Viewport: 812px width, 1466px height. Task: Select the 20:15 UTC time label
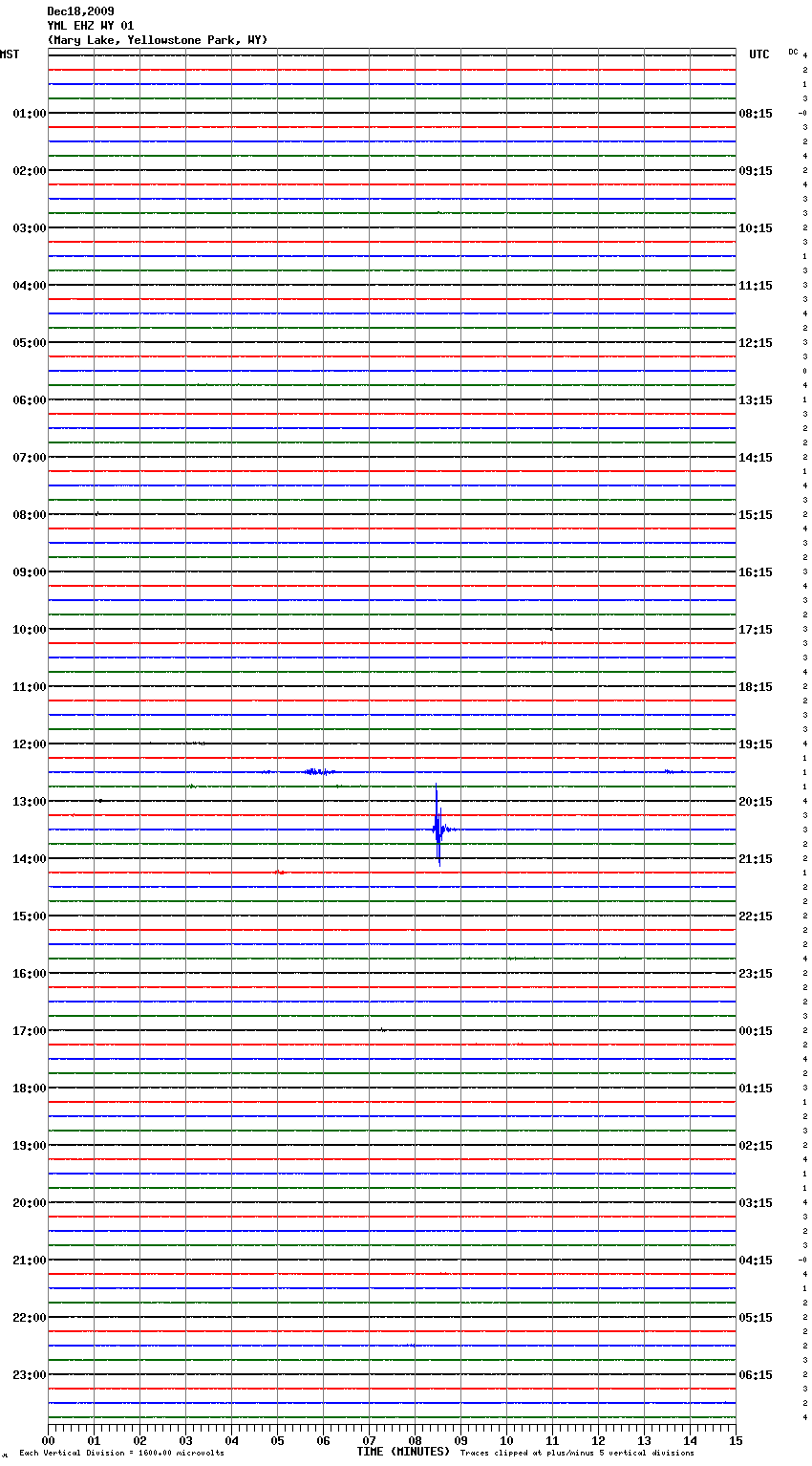tap(755, 802)
